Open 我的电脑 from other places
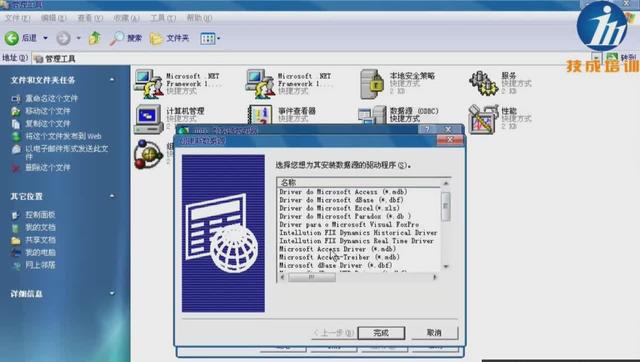The width and height of the screenshot is (640, 362). (40, 253)
